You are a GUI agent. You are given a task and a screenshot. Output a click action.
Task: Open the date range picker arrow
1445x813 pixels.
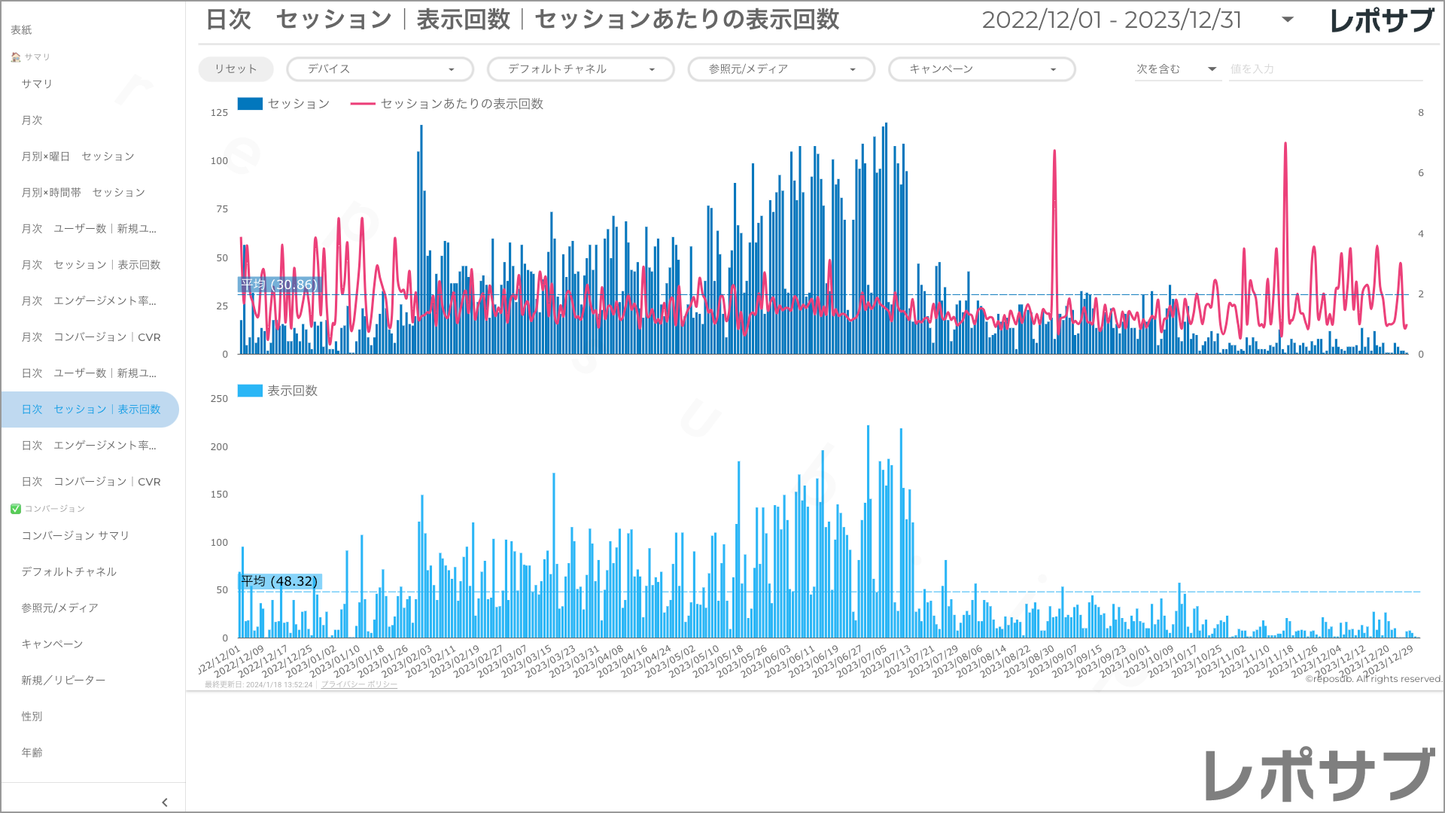pyautogui.click(x=1287, y=20)
